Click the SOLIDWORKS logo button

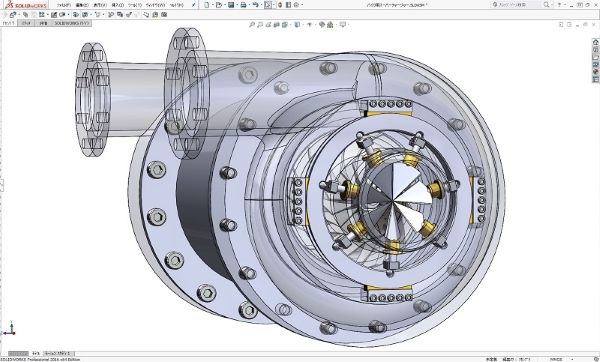coord(26,5)
